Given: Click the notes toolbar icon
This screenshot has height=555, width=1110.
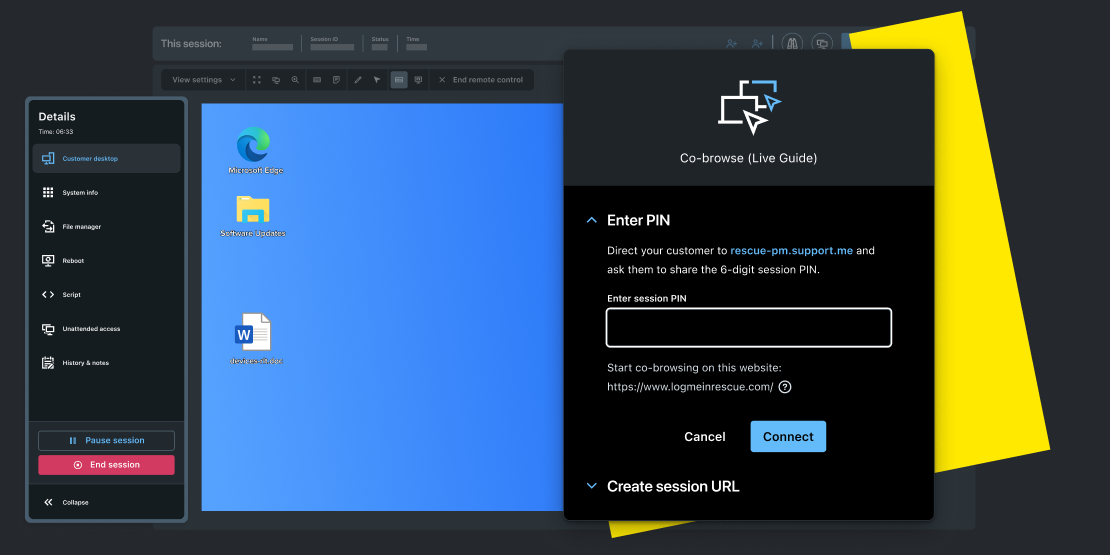Looking at the screenshot, I should pos(336,80).
